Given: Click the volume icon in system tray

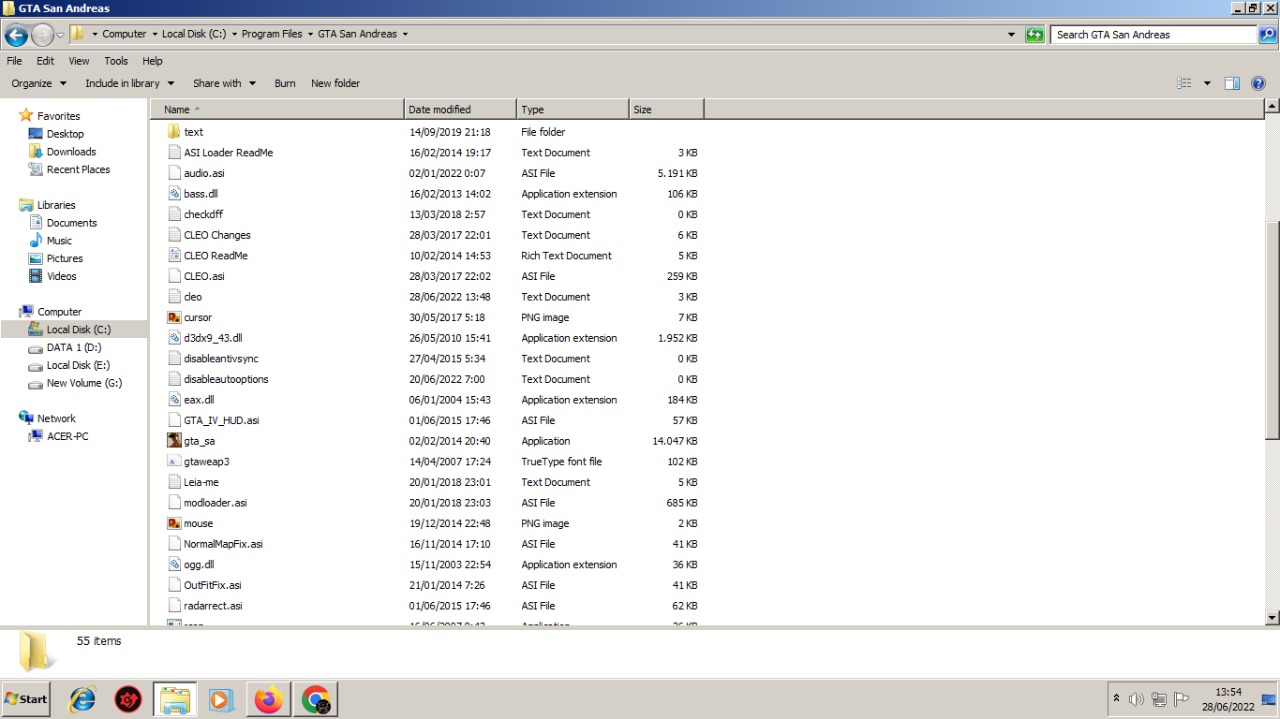Looking at the screenshot, I should pos(1136,699).
